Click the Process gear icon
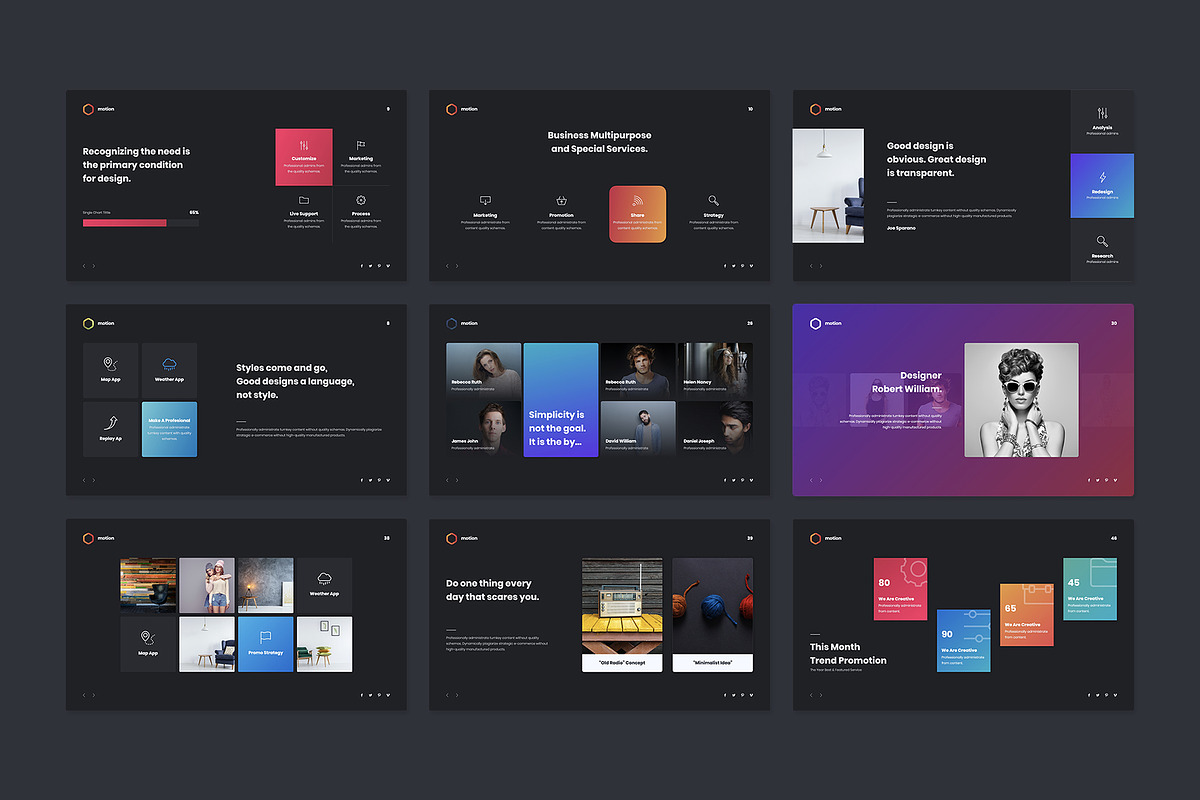Screen dimensions: 1200x800 pyautogui.click(x=361, y=201)
